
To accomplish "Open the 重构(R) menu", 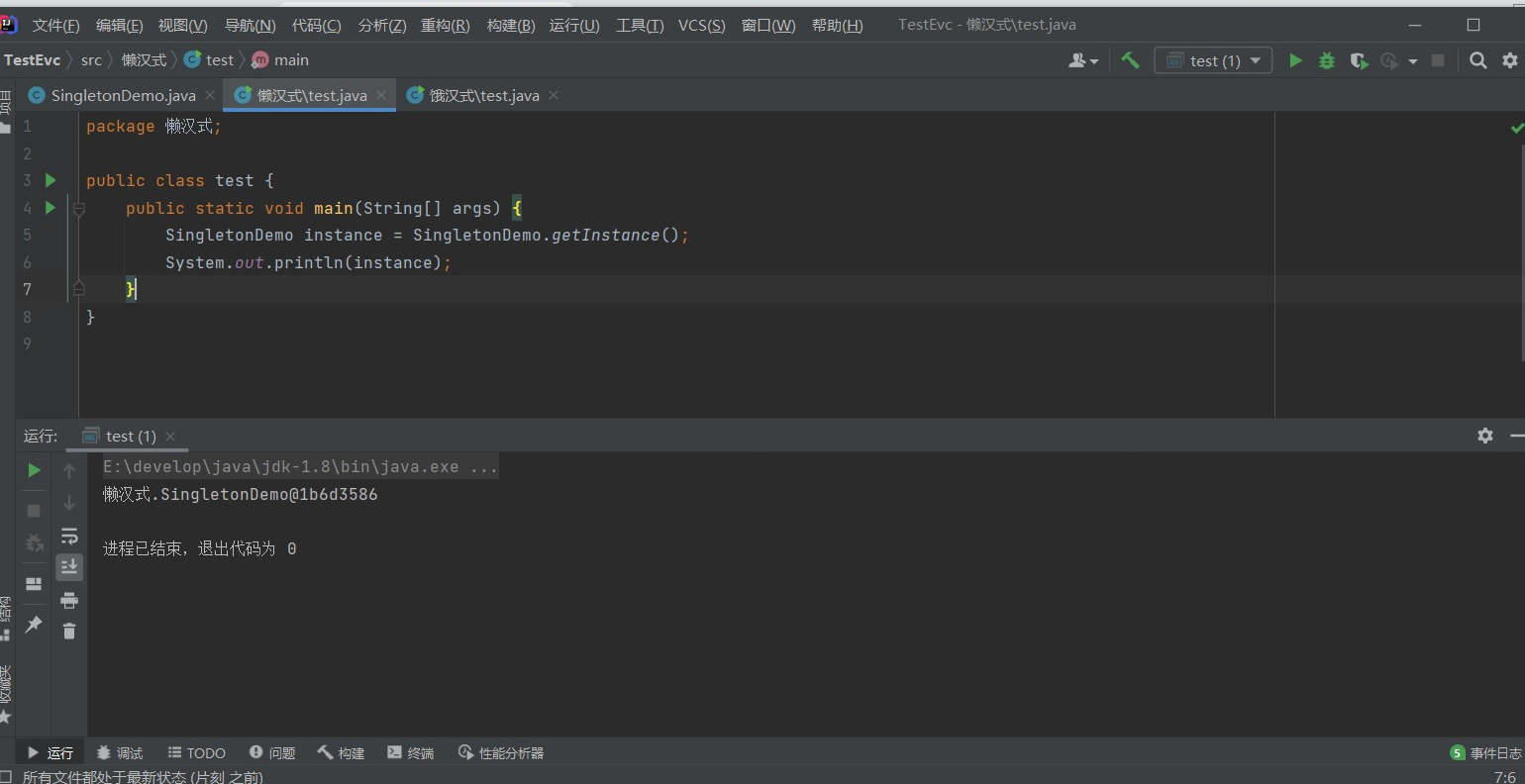I will [x=445, y=25].
